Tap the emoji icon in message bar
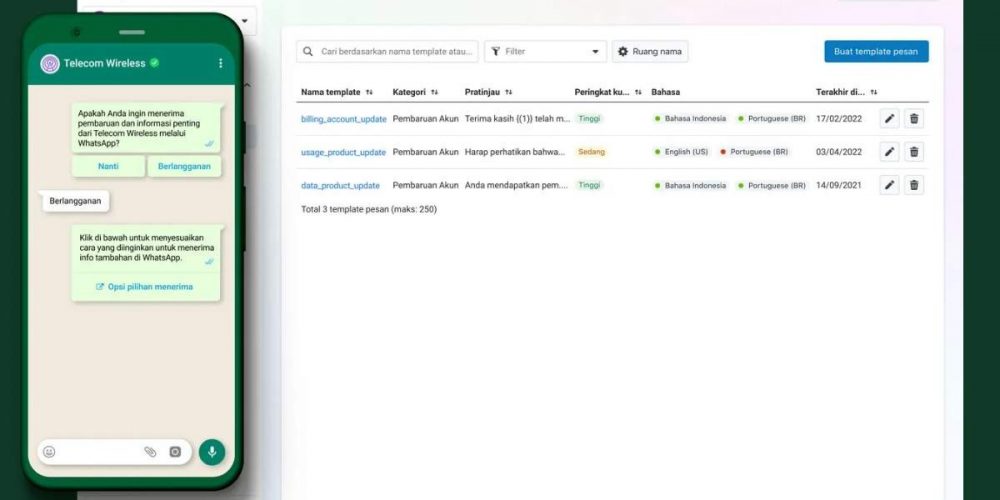The width and height of the screenshot is (1000, 500). coord(49,452)
